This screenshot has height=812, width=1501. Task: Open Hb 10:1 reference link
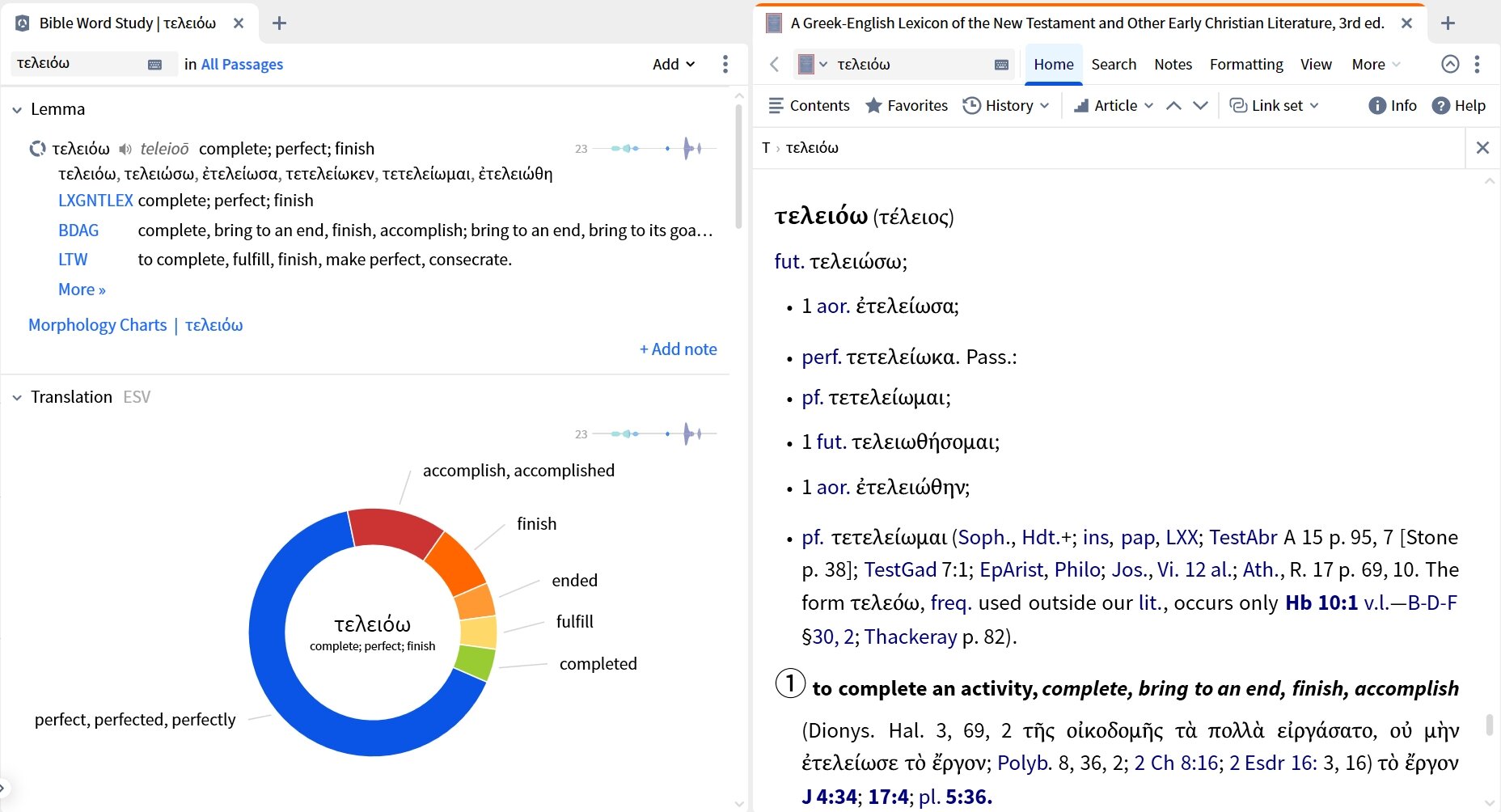point(1321,603)
